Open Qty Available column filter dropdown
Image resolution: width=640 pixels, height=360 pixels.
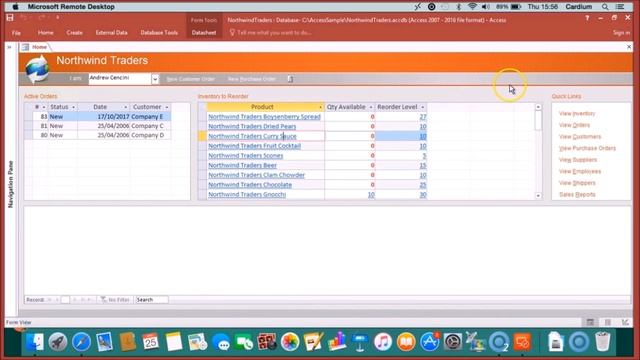click(371, 107)
